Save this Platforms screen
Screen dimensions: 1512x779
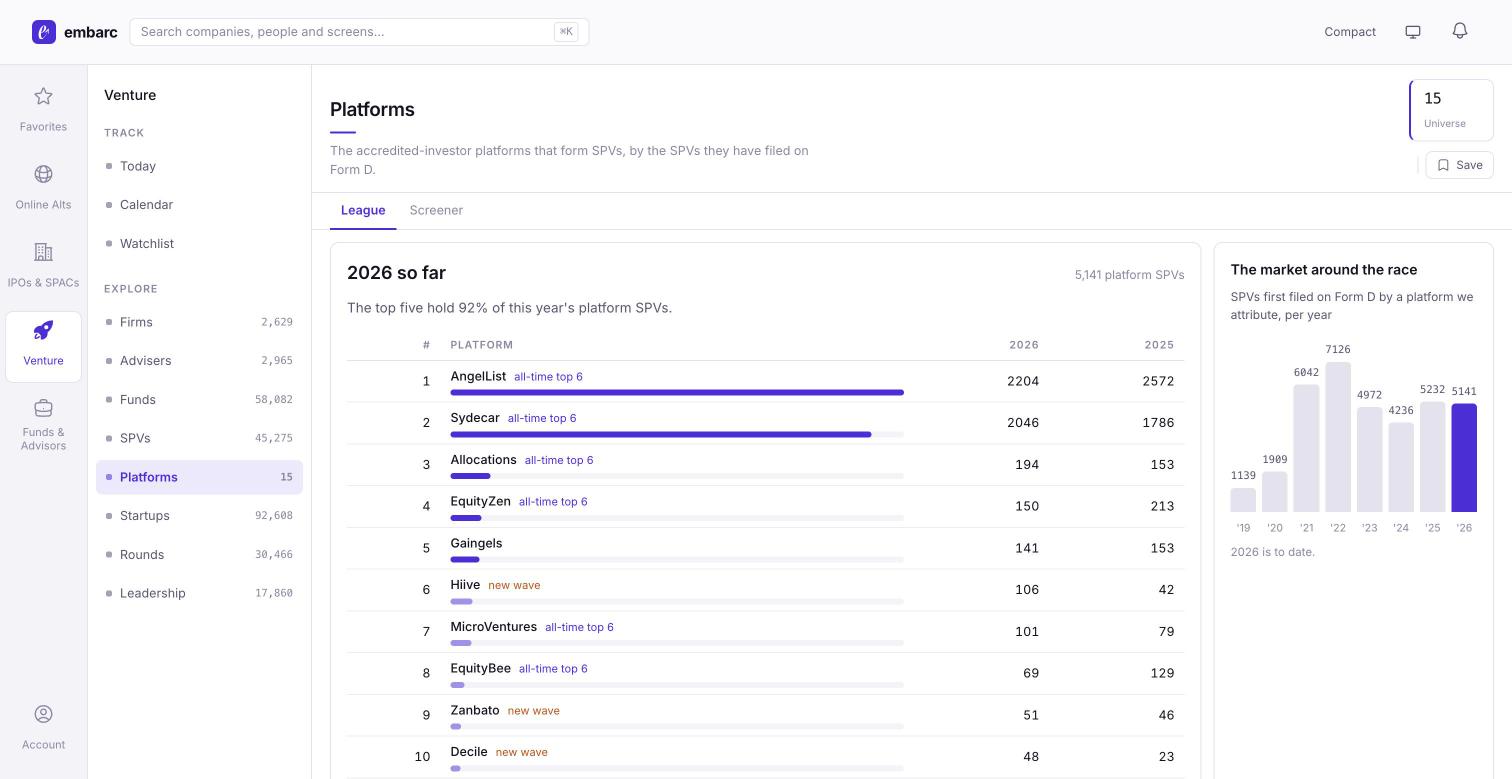point(1460,165)
